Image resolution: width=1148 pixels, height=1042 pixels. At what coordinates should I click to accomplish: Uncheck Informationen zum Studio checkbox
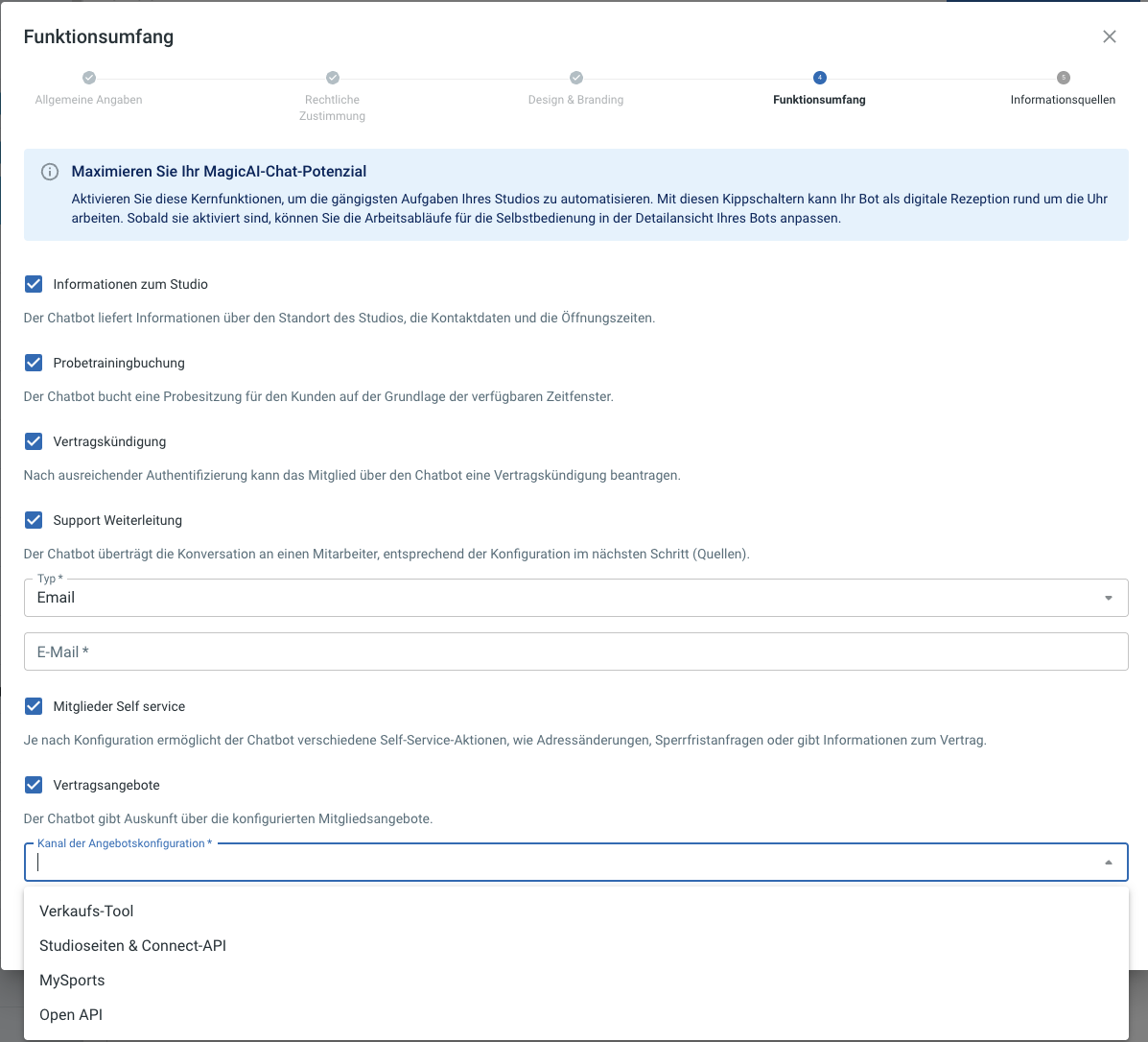(34, 284)
